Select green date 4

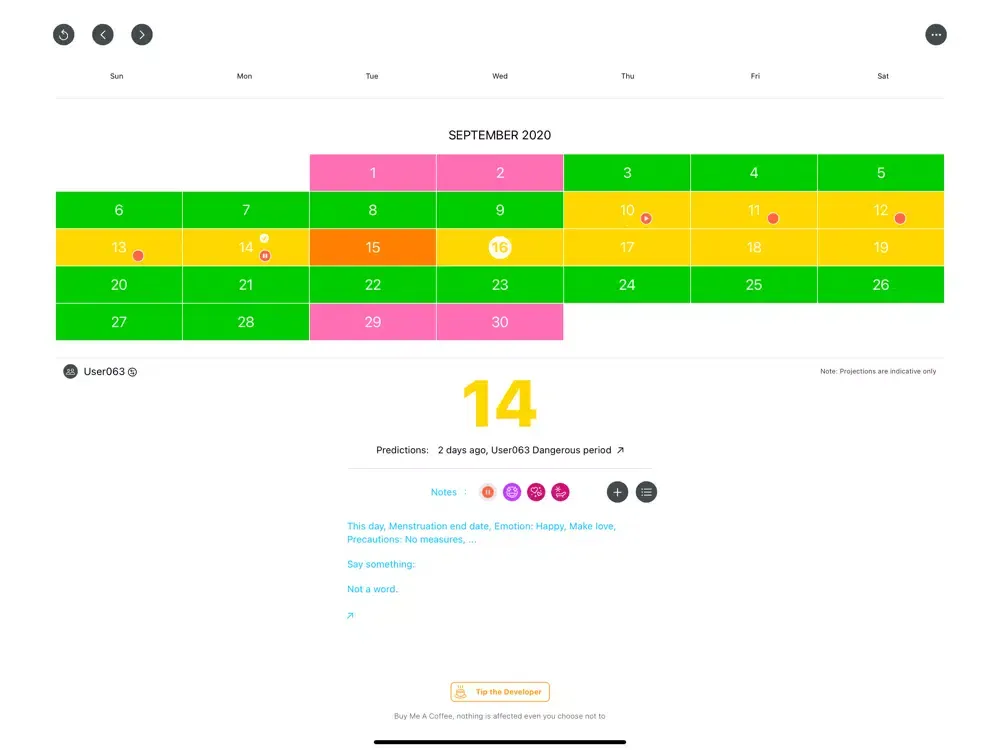pyautogui.click(x=754, y=173)
